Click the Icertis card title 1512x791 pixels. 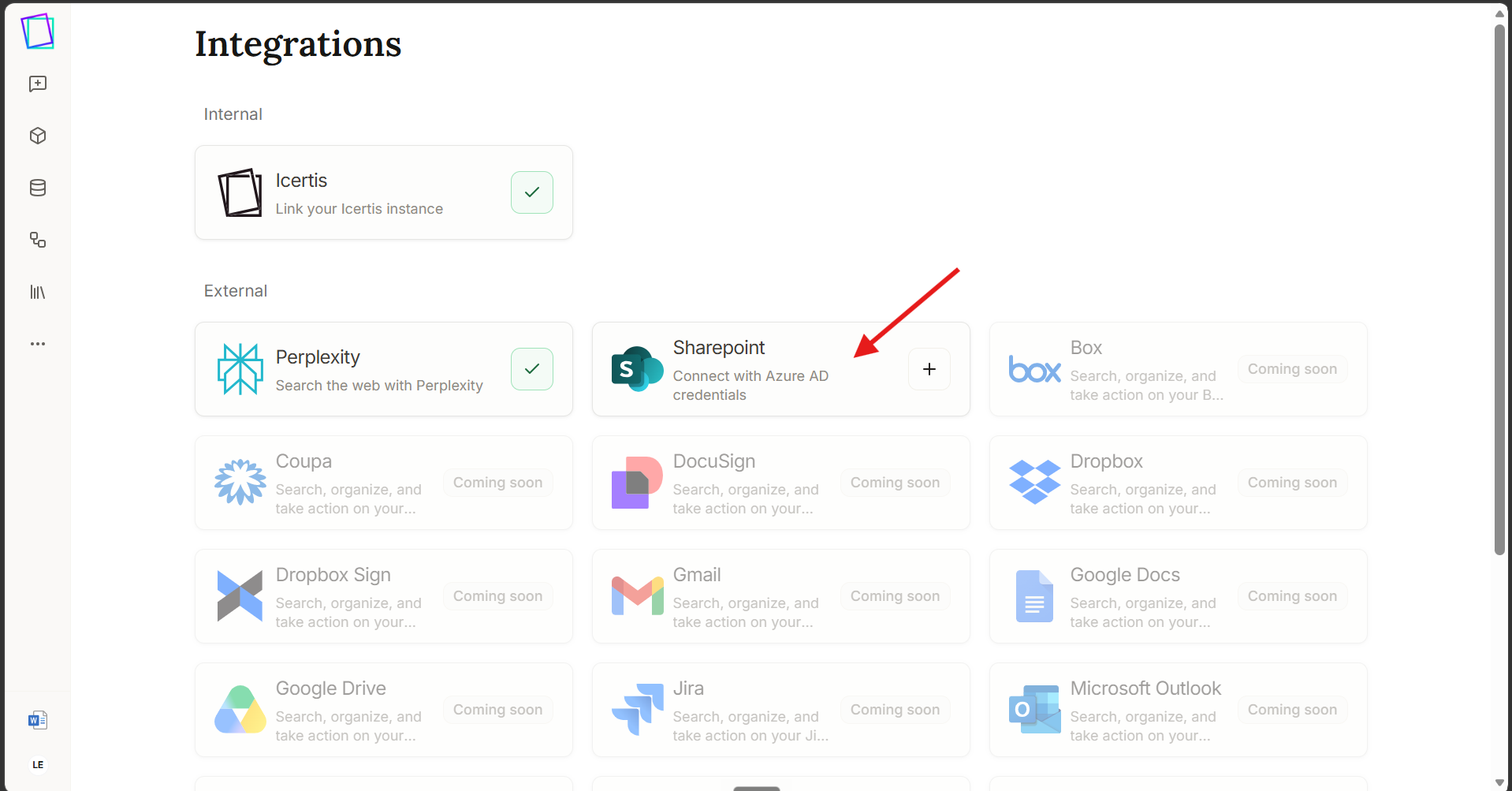click(x=301, y=181)
